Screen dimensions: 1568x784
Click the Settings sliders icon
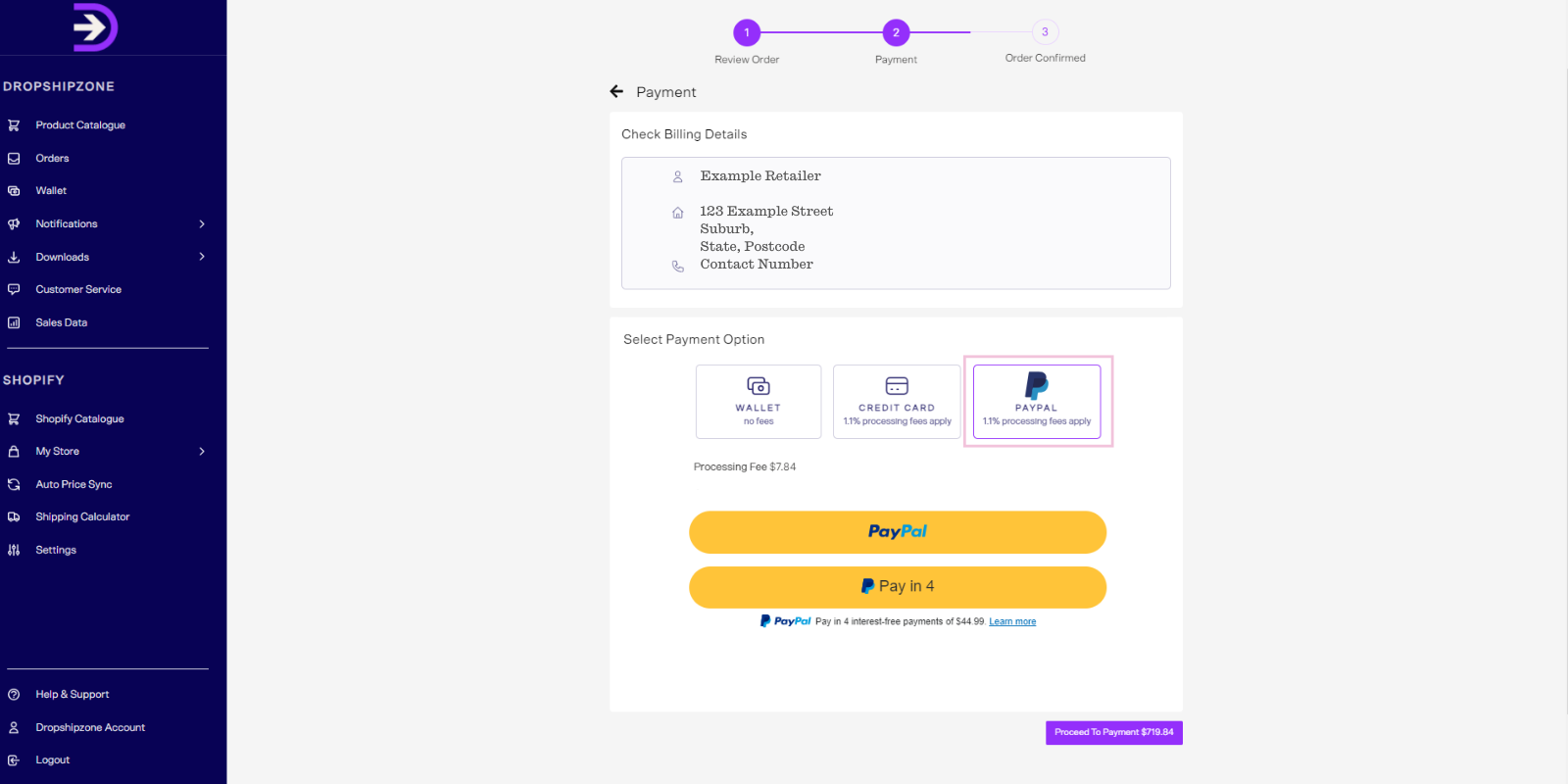pos(14,550)
